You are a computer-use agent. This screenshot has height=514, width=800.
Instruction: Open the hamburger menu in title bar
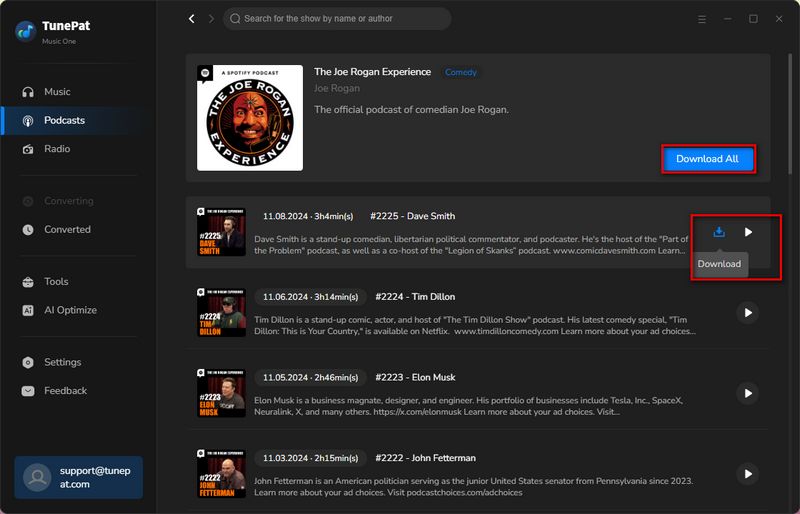(702, 19)
